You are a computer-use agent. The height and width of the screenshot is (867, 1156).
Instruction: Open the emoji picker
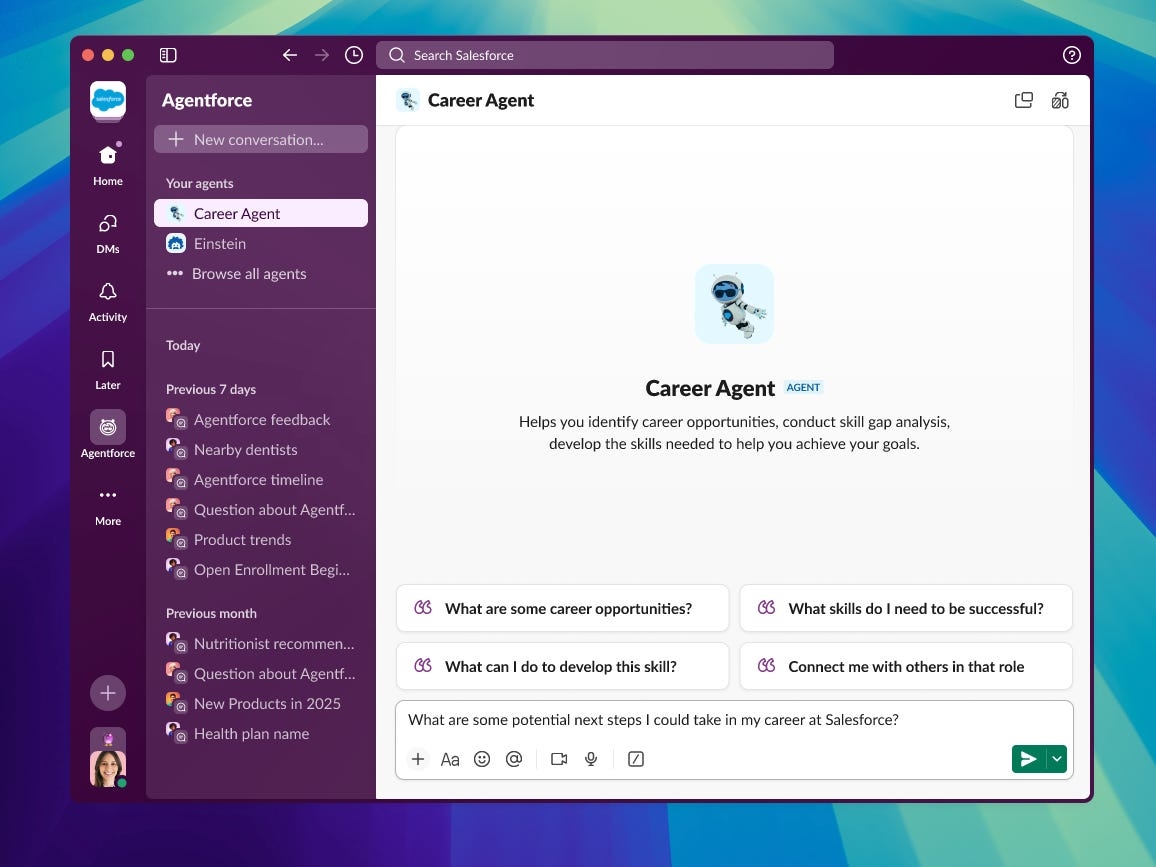[482, 759]
